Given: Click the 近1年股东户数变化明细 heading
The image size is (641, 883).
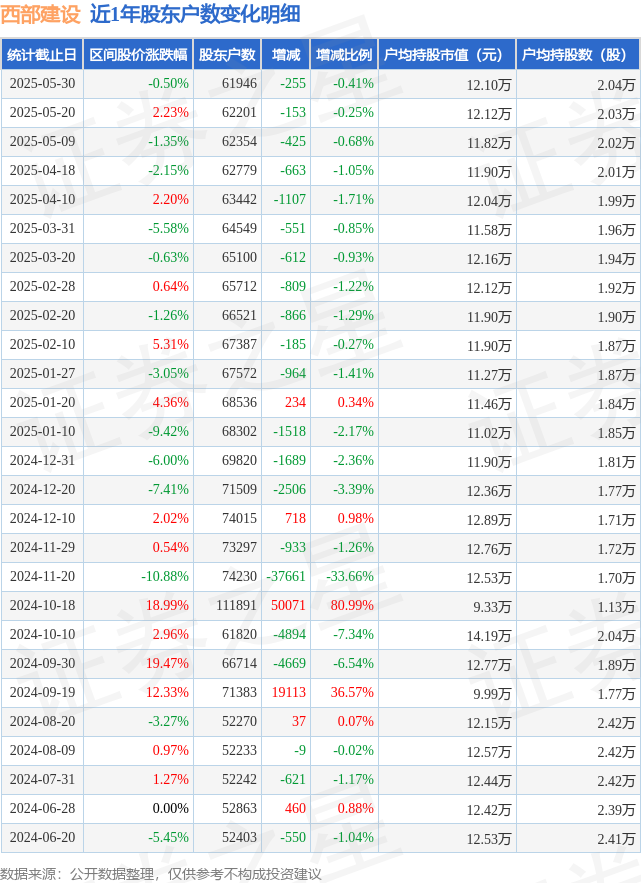Looking at the screenshot, I should click(195, 15).
